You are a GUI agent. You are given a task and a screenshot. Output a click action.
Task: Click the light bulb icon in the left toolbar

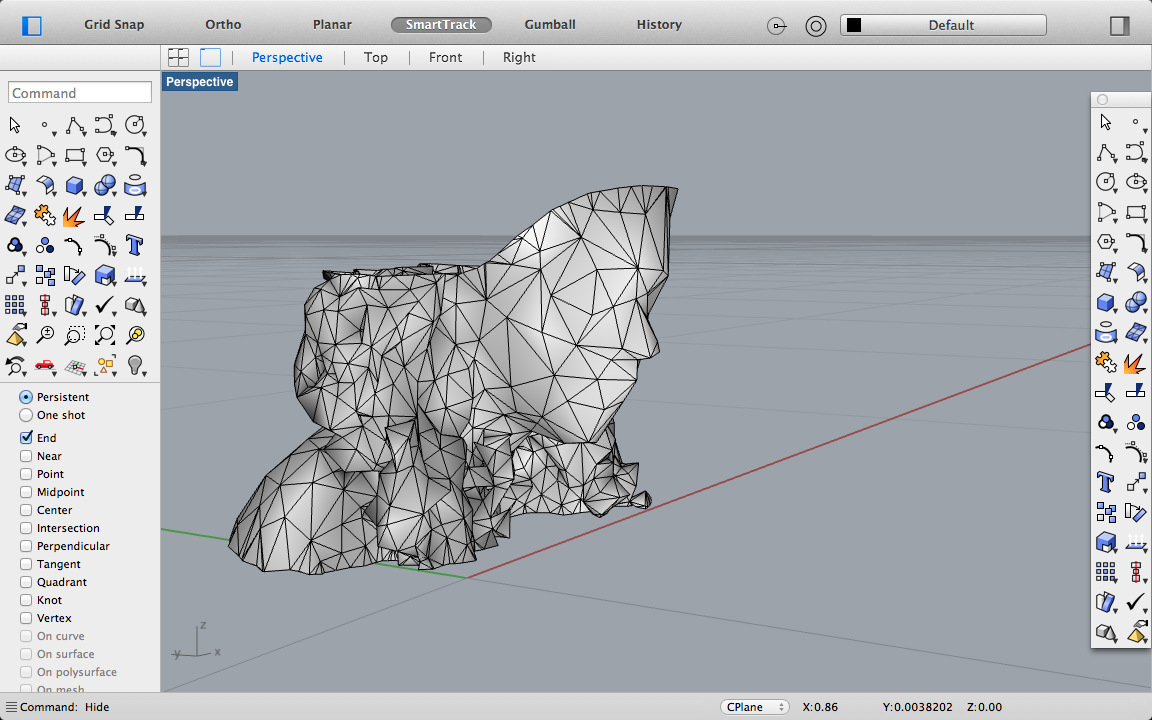pos(134,365)
